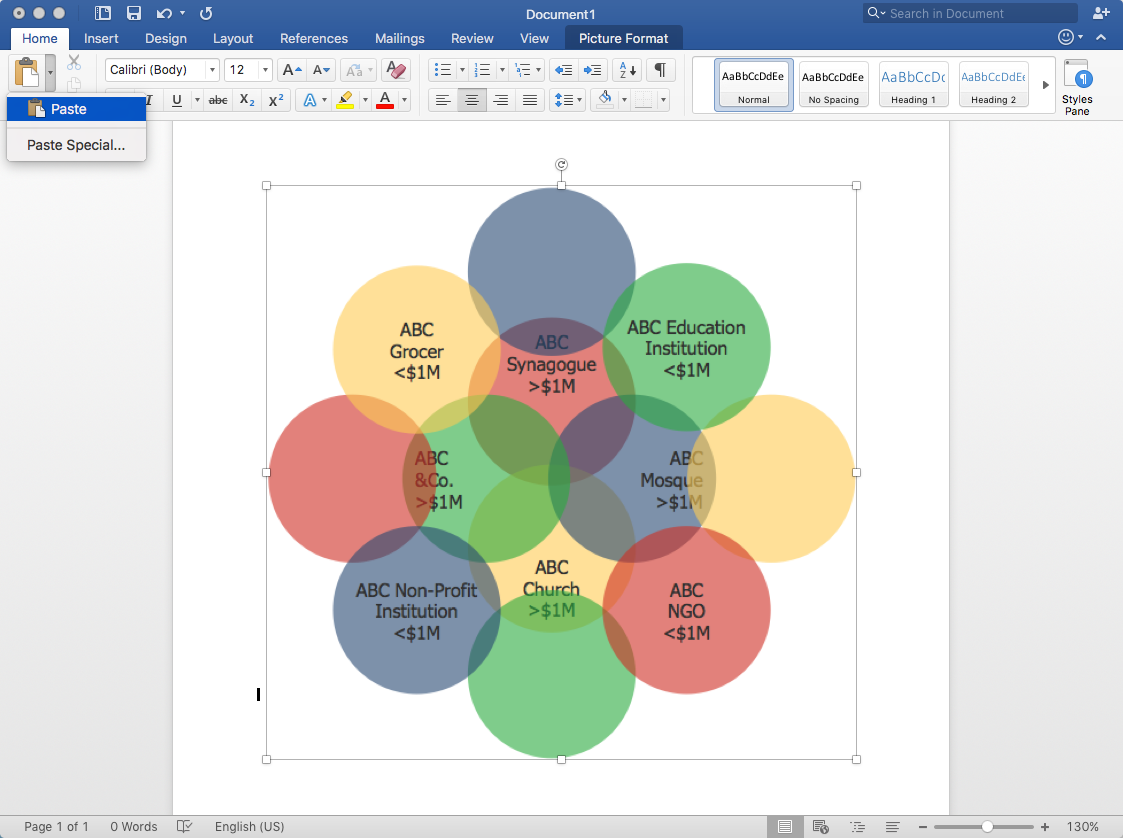
Task: Select the Sort icon in the ribbon
Action: [625, 71]
